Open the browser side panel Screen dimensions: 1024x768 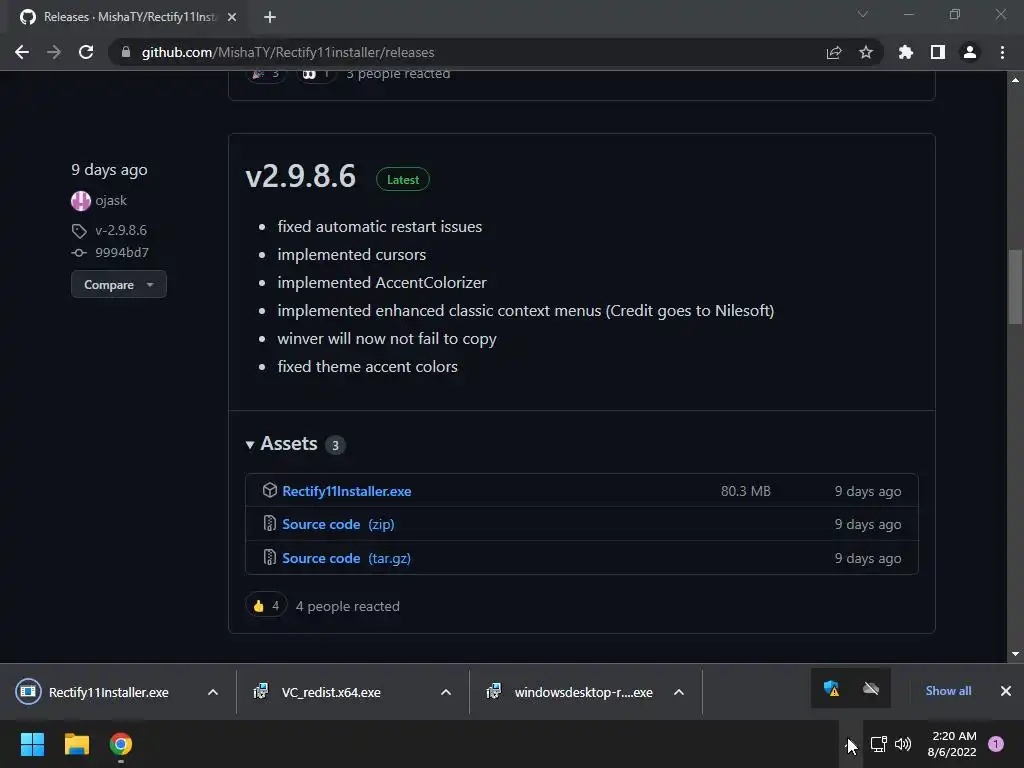938,52
